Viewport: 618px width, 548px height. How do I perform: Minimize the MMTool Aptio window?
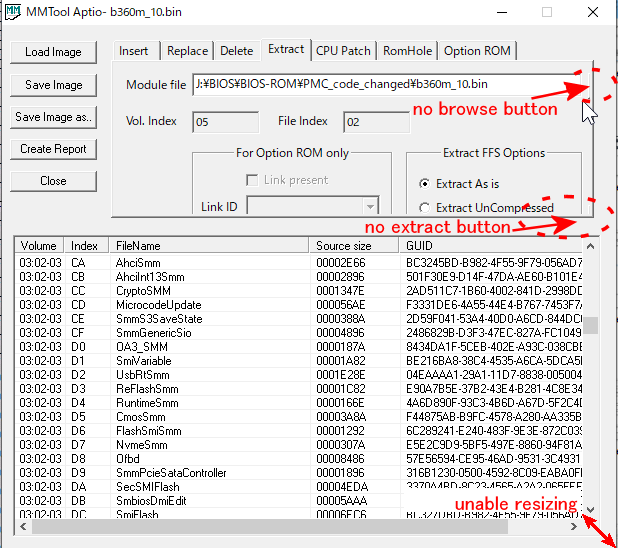(x=500, y=13)
